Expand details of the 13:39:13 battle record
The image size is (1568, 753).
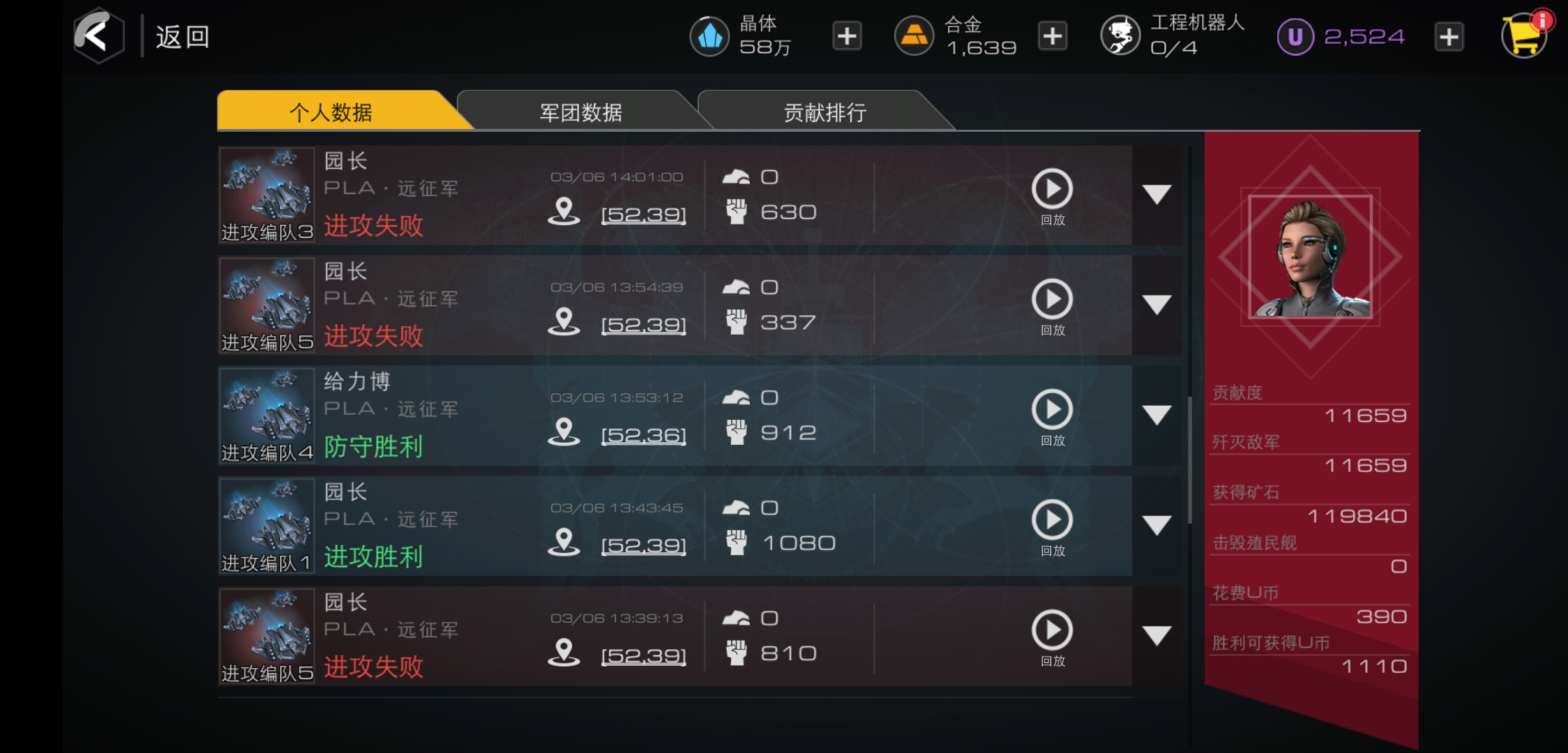click(1156, 635)
